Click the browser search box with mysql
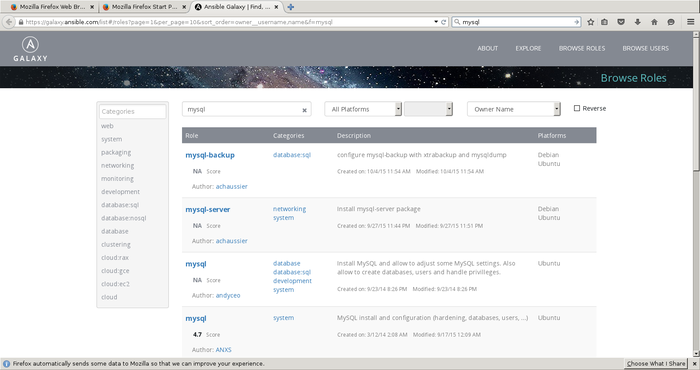 pos(516,22)
